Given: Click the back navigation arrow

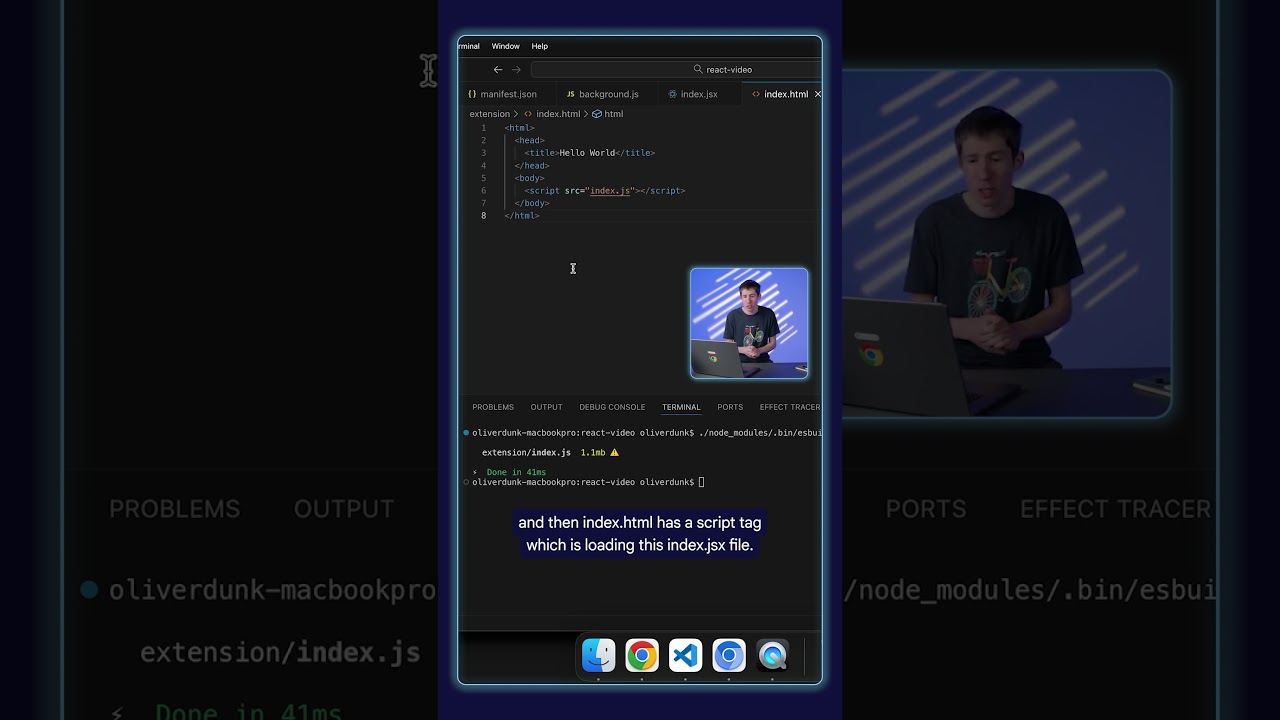Looking at the screenshot, I should (498, 70).
